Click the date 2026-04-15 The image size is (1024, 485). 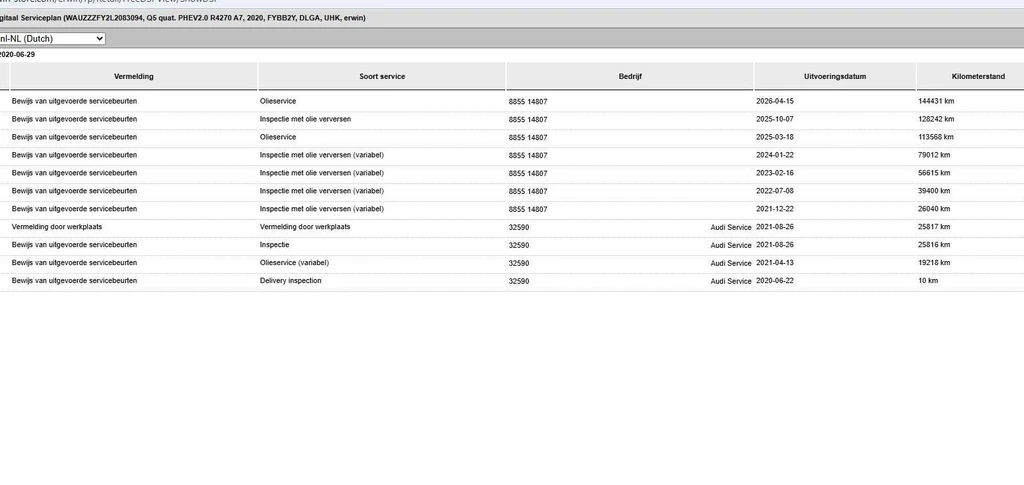click(x=775, y=101)
